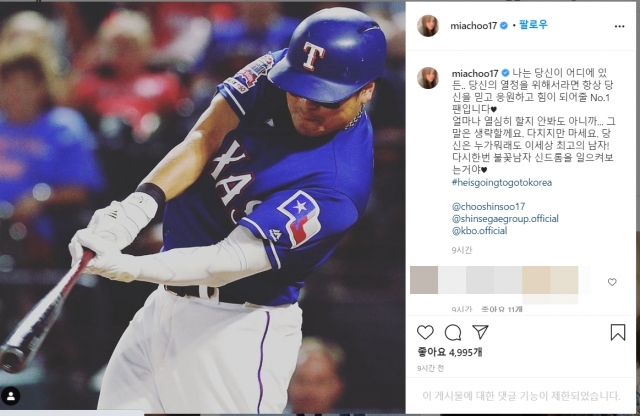Open miachoo17 profile picture in header
This screenshot has width=640, height=416.
point(428,26)
